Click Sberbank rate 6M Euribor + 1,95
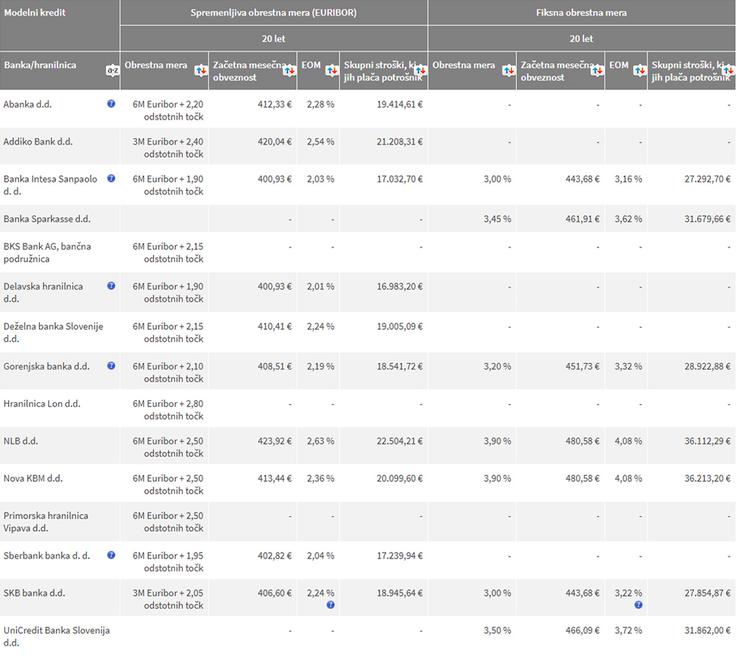Image resolution: width=736 pixels, height=656 pixels. point(168,562)
